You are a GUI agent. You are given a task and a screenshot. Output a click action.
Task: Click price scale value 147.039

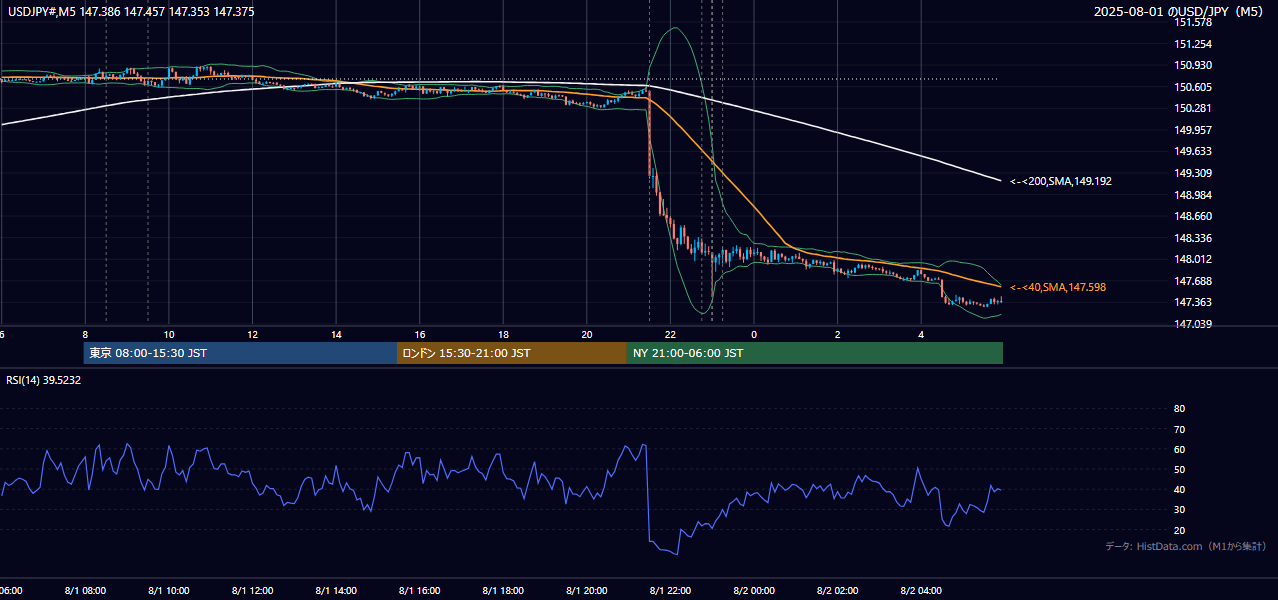click(x=1193, y=324)
